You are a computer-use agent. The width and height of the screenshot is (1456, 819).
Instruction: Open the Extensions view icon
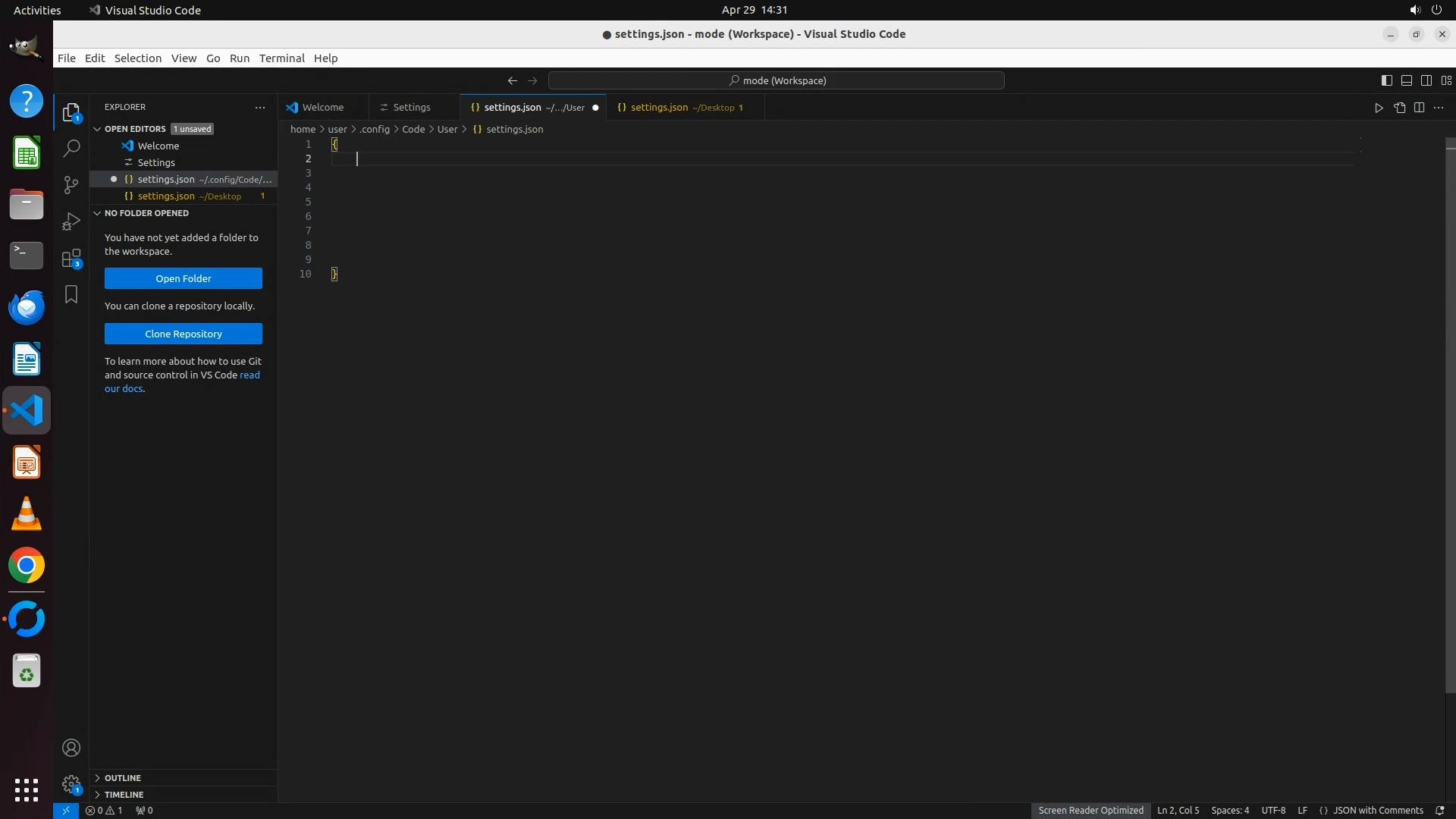[x=71, y=259]
